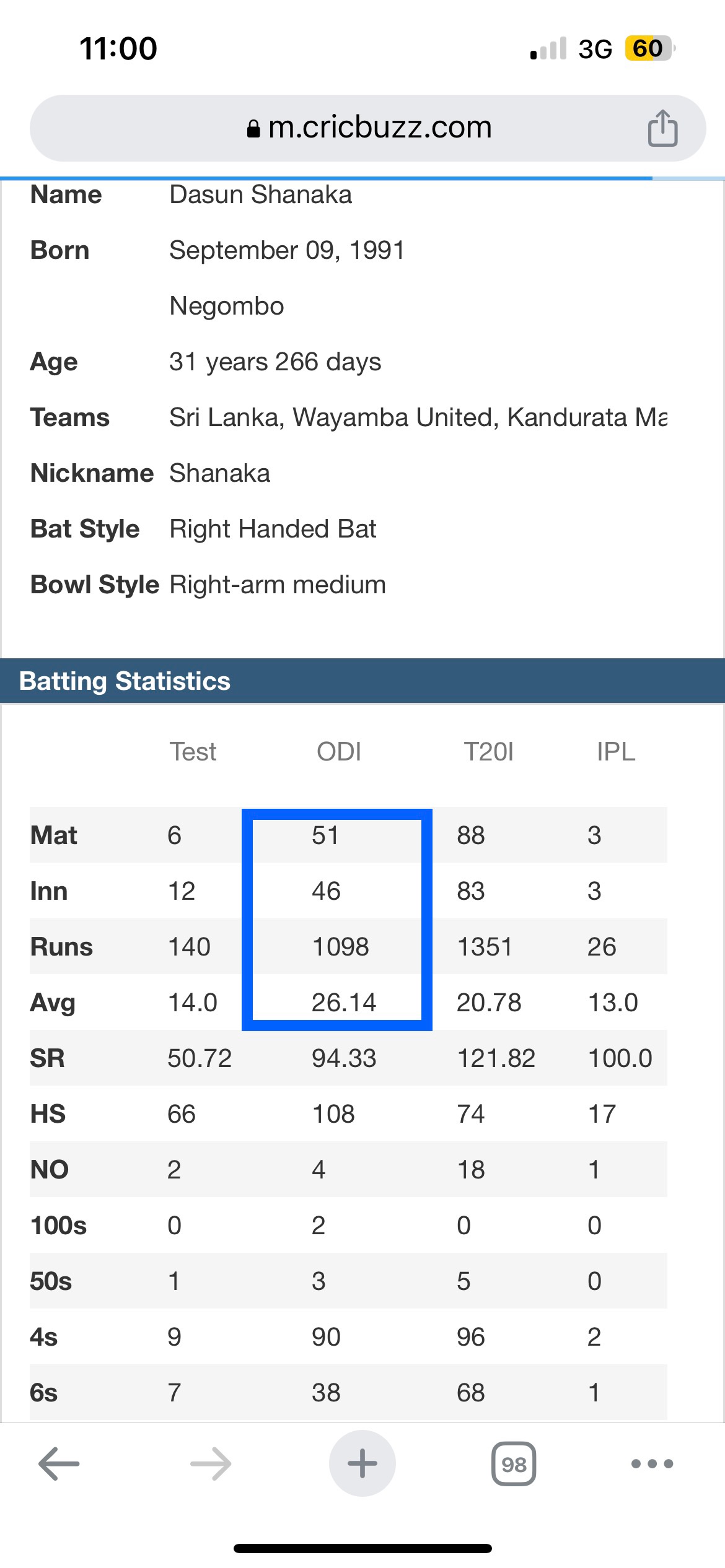Viewport: 725px width, 1568px height.
Task: Select the ODI column header
Action: [339, 752]
